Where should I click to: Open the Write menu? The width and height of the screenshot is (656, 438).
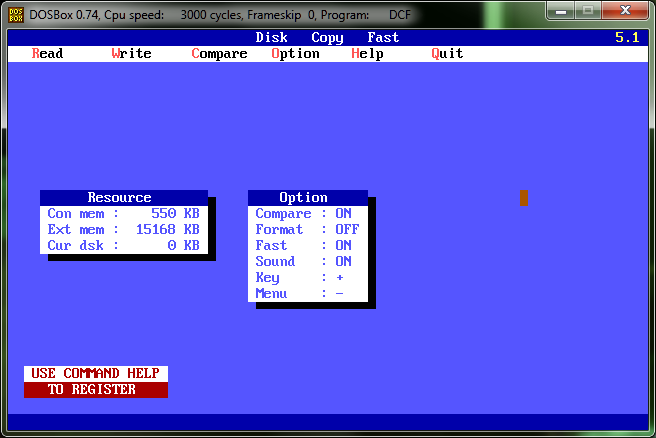coord(131,54)
